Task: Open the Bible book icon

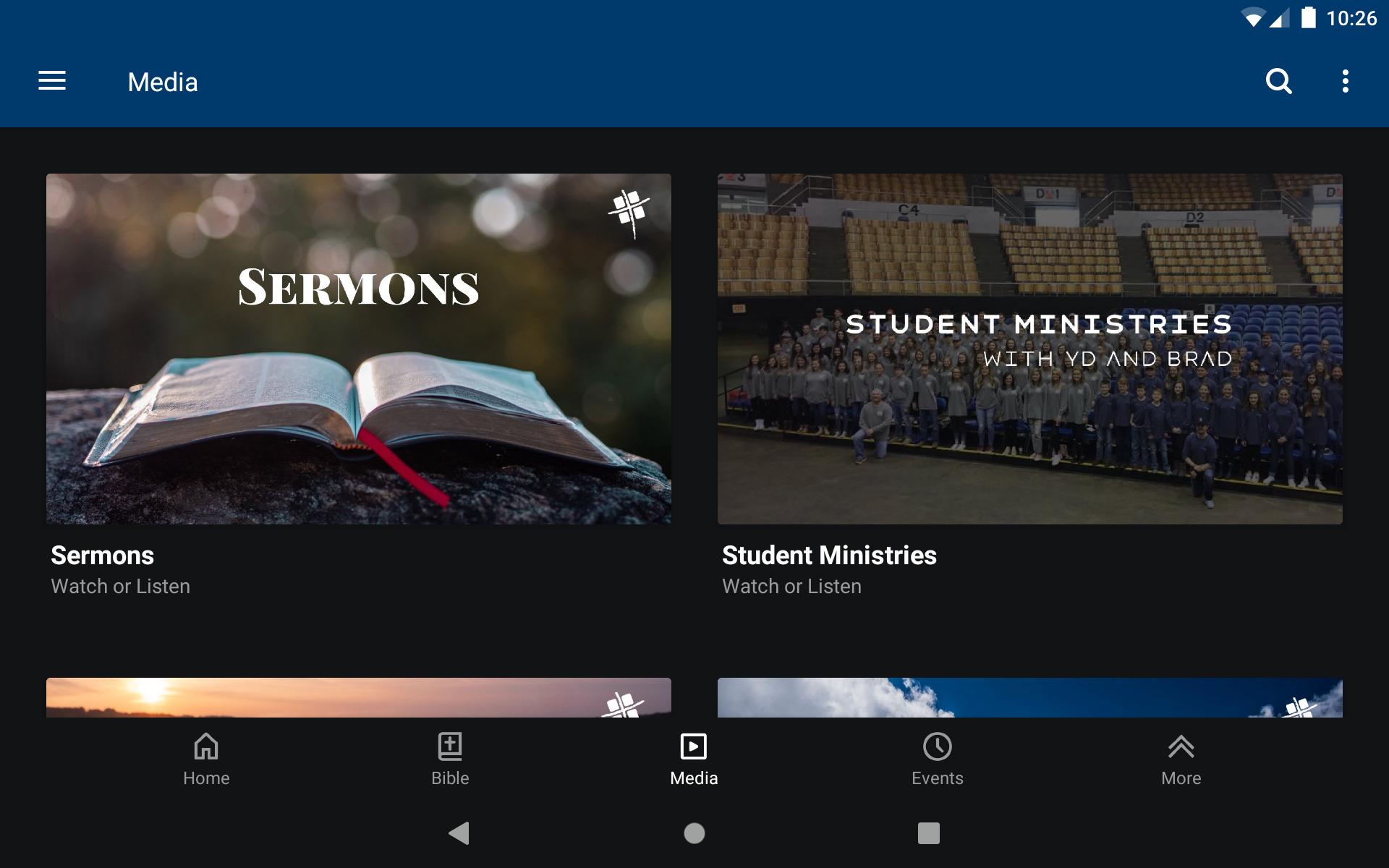Action: 450,746
